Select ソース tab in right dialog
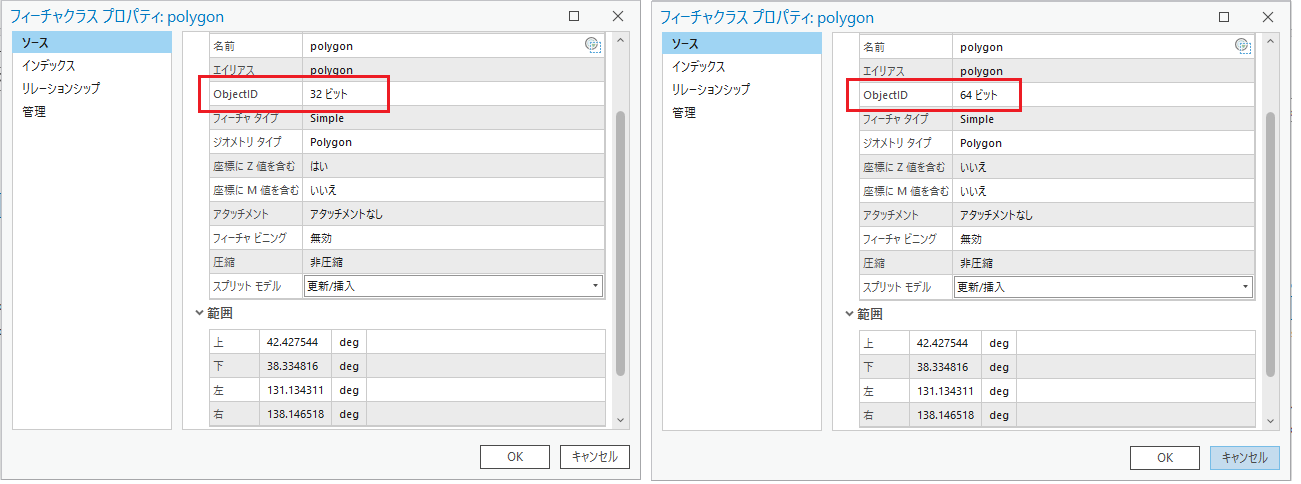This screenshot has height=484, width=1301. [742, 43]
